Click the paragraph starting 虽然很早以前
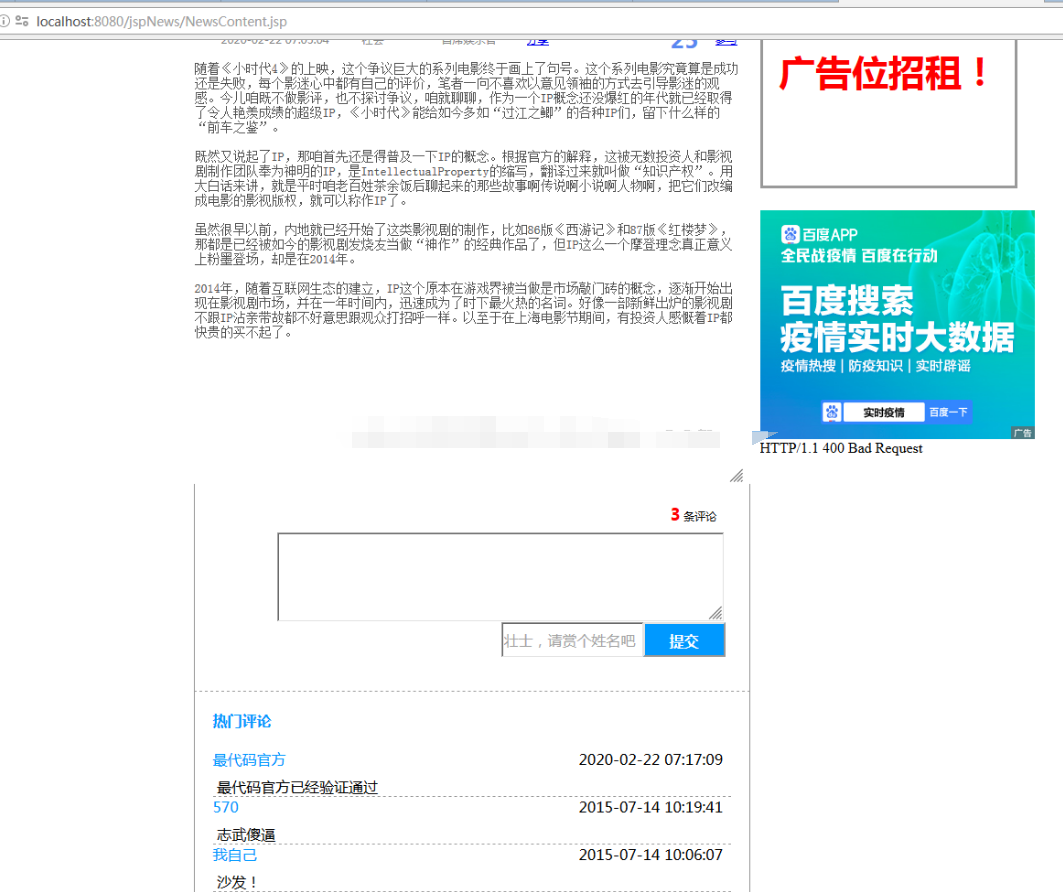 [464, 244]
